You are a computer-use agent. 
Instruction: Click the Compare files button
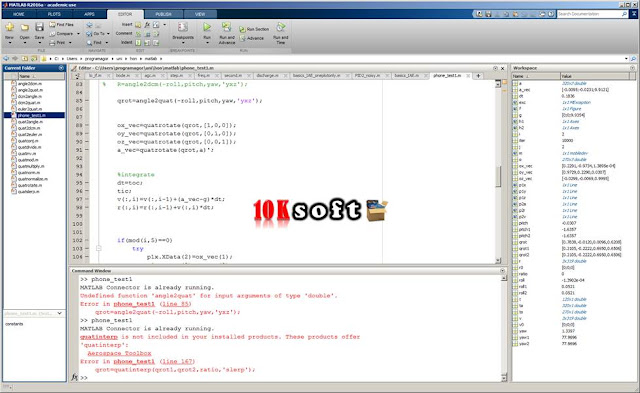[61, 33]
